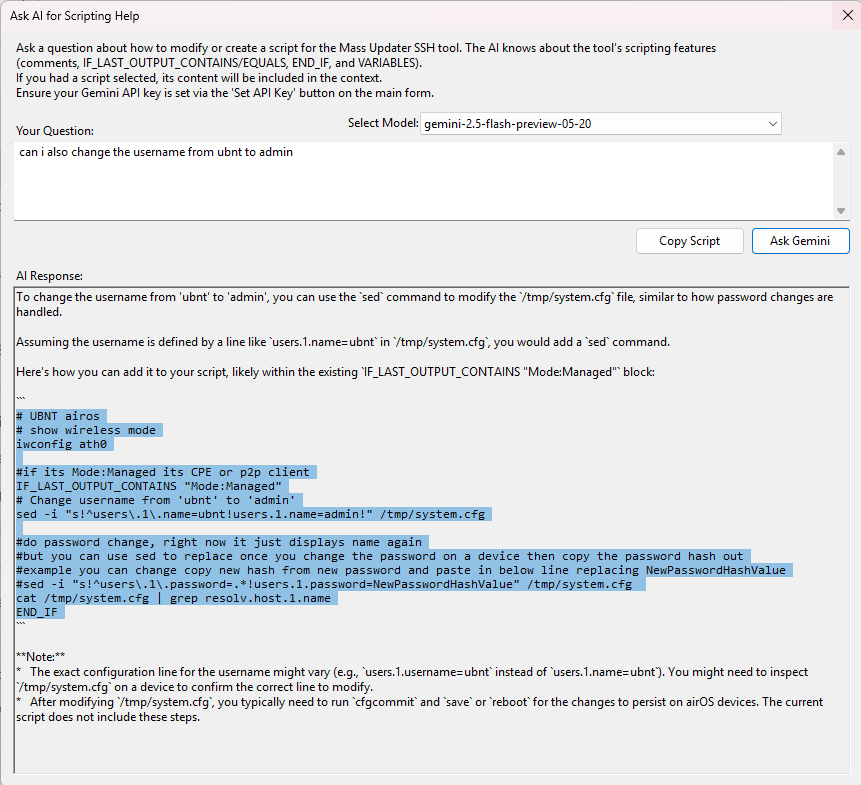Click the dialog title 'Ask AI for Scripting Help'
The image size is (861, 785).
point(75,16)
